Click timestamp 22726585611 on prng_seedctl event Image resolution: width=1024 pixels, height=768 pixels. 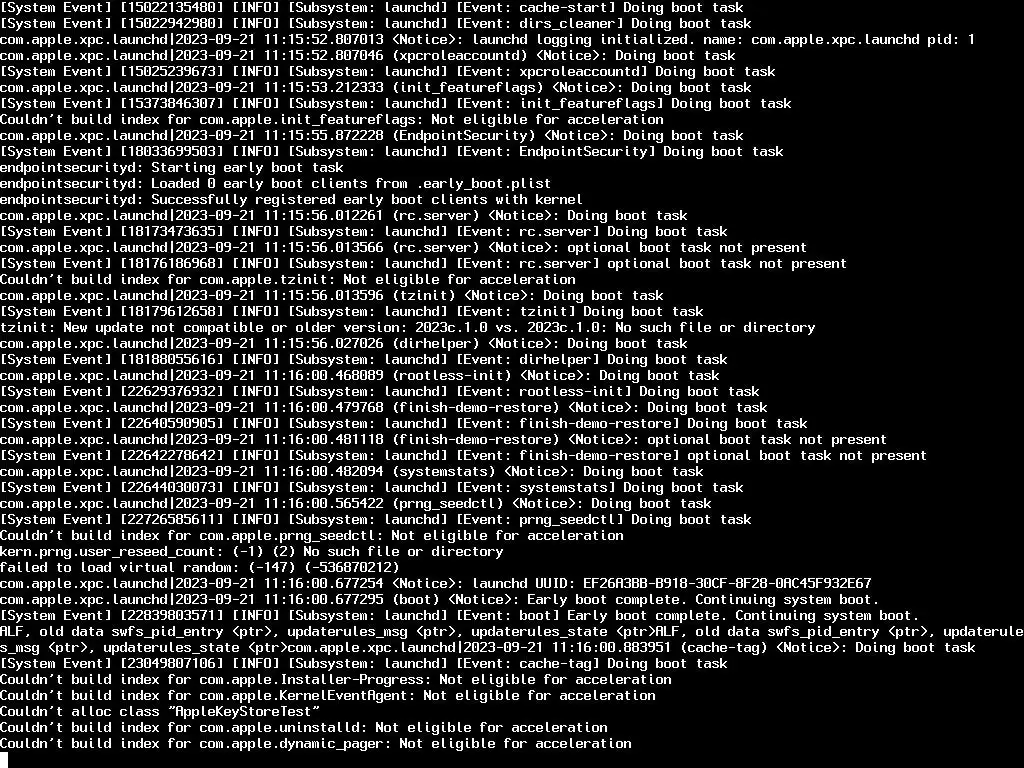tap(172, 520)
